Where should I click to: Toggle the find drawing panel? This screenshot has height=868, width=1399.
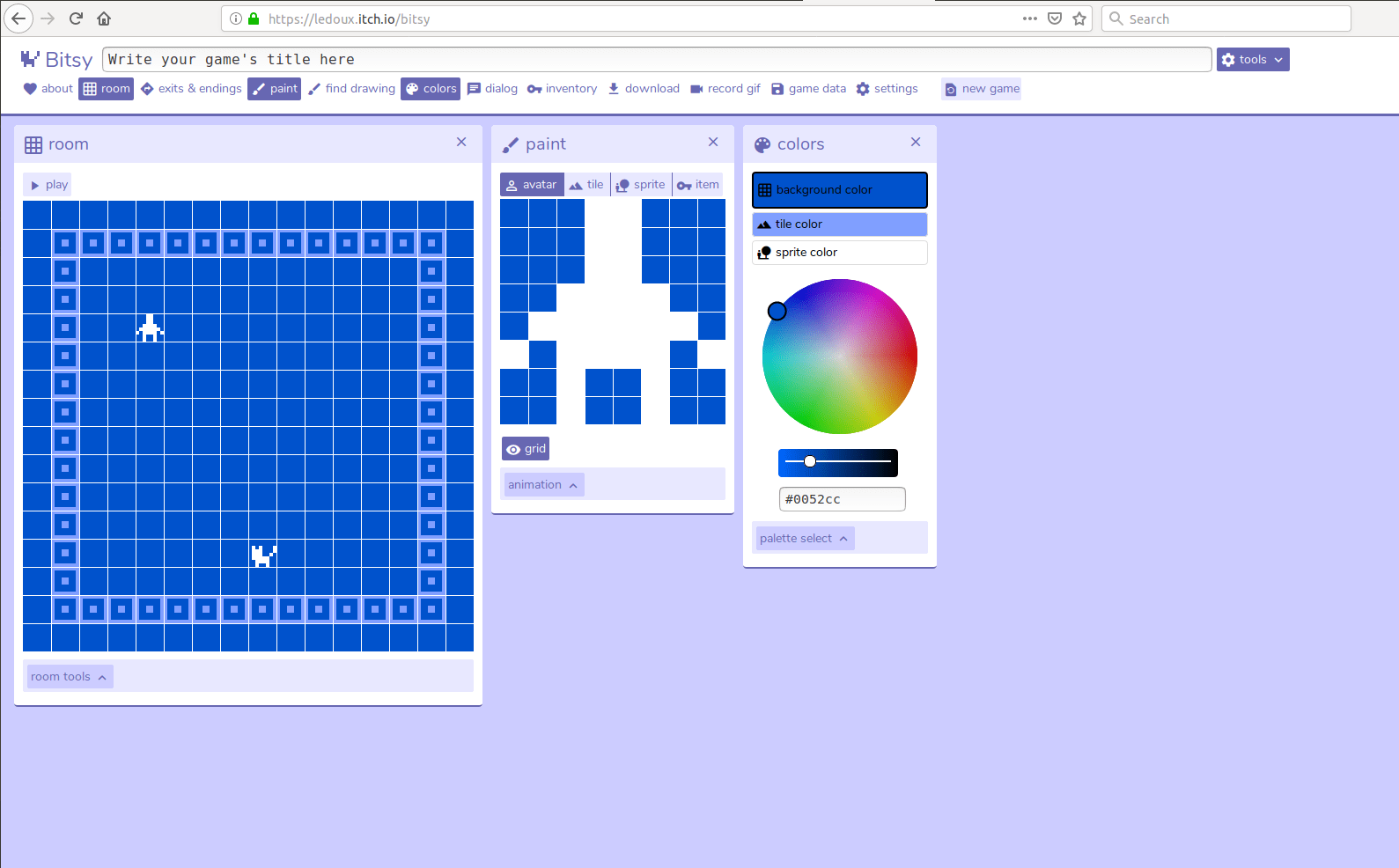(x=351, y=89)
